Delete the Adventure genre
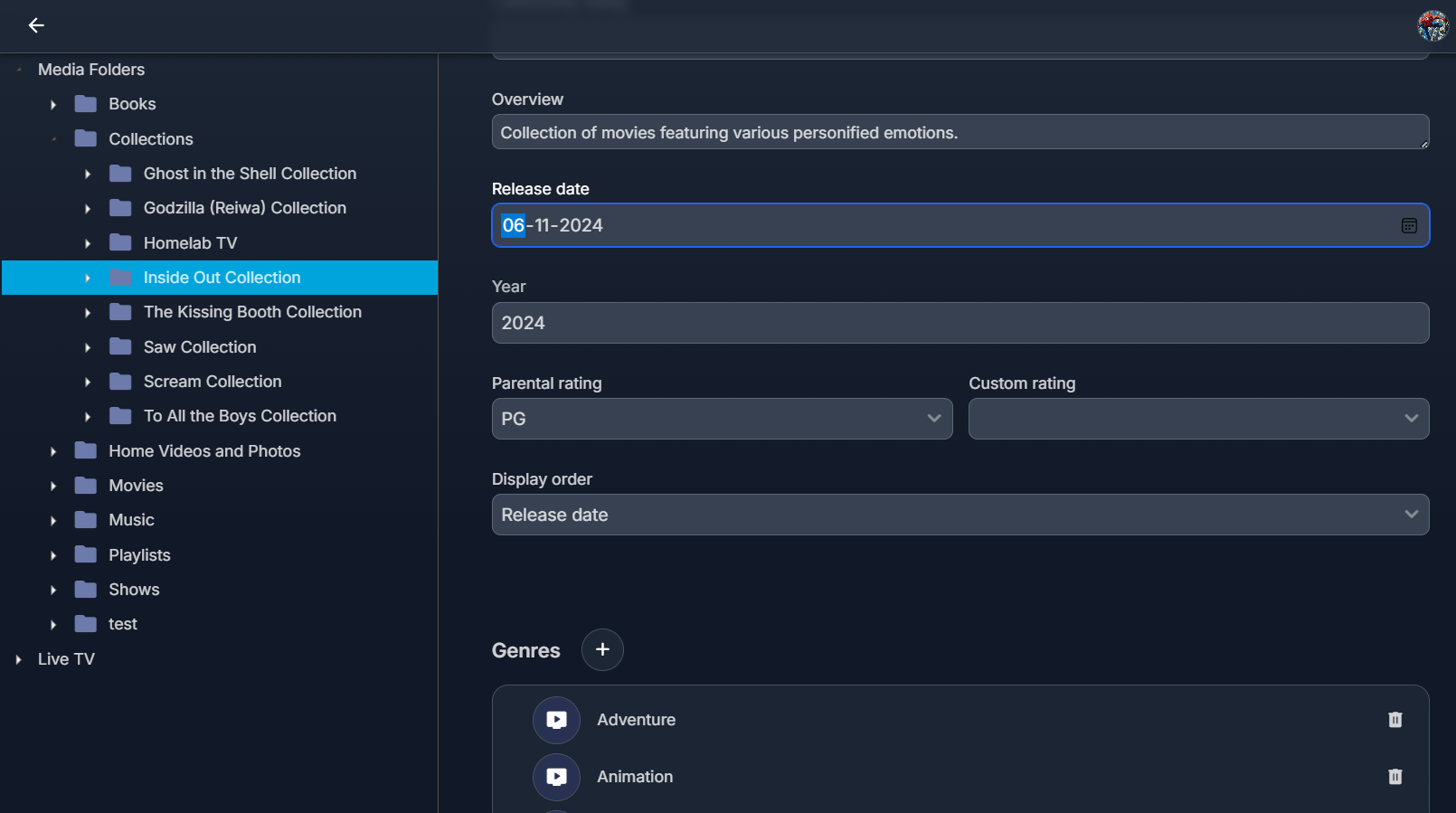The image size is (1456, 813). (1395, 720)
